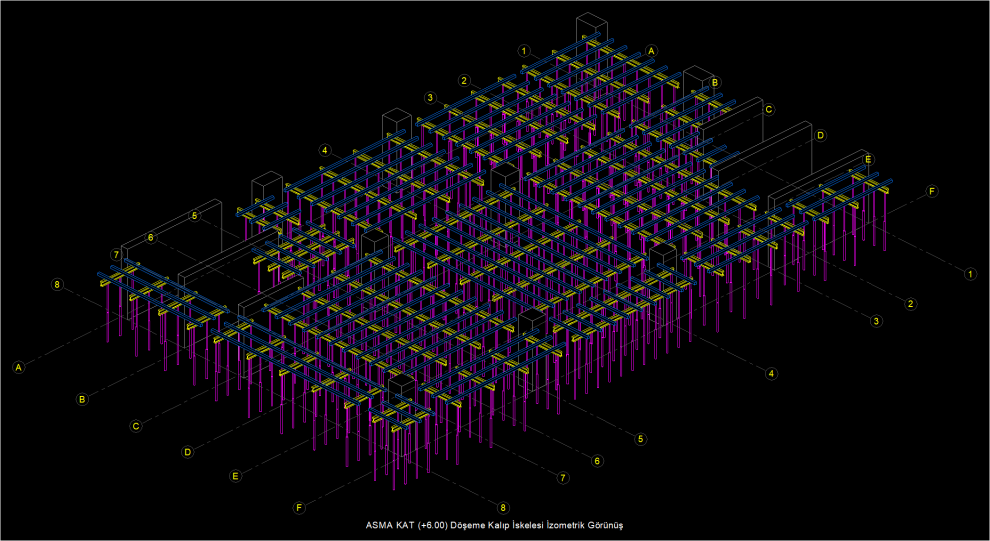Viewport: 990px width, 541px height.
Task: Pick grid bubble 6 at the lower right axis end
Action: [x=597, y=461]
